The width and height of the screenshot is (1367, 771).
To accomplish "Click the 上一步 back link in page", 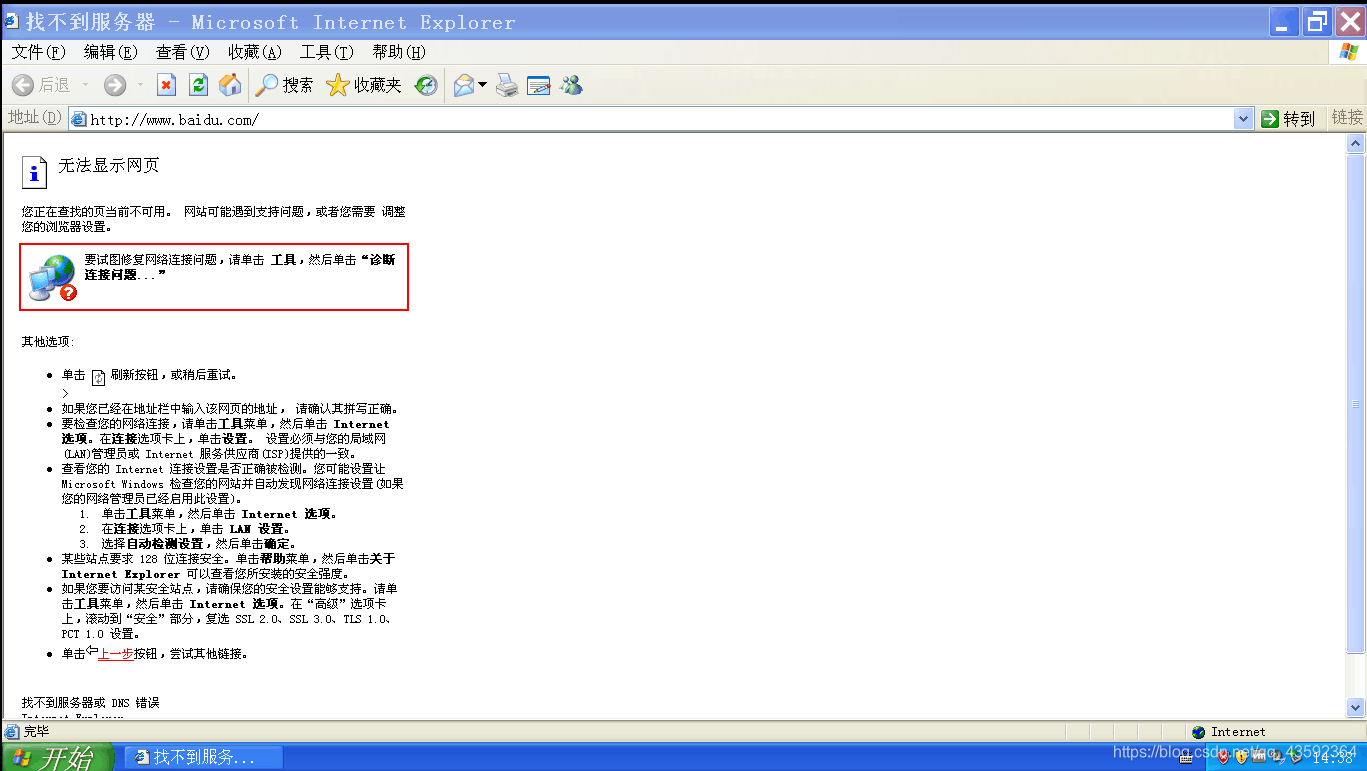I will pyautogui.click(x=115, y=653).
